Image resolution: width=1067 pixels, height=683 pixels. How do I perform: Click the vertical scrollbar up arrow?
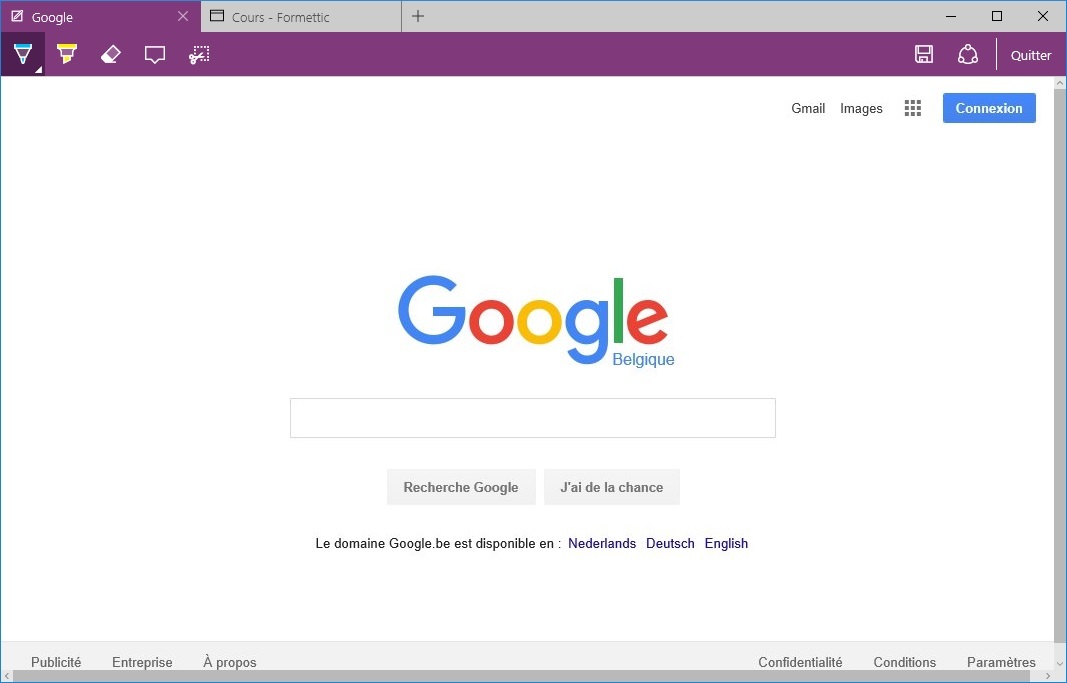(x=1060, y=82)
